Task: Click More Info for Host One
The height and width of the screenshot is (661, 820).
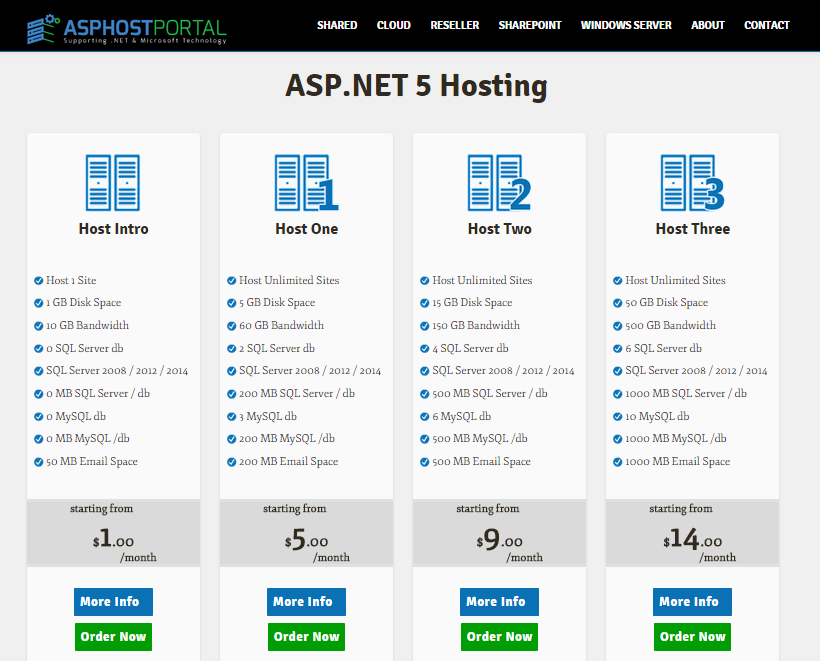Action: pyautogui.click(x=306, y=601)
